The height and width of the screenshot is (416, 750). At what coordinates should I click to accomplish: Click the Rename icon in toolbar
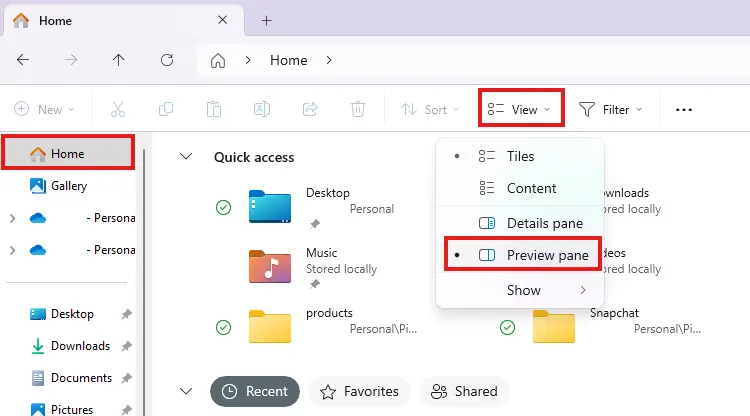coord(262,109)
